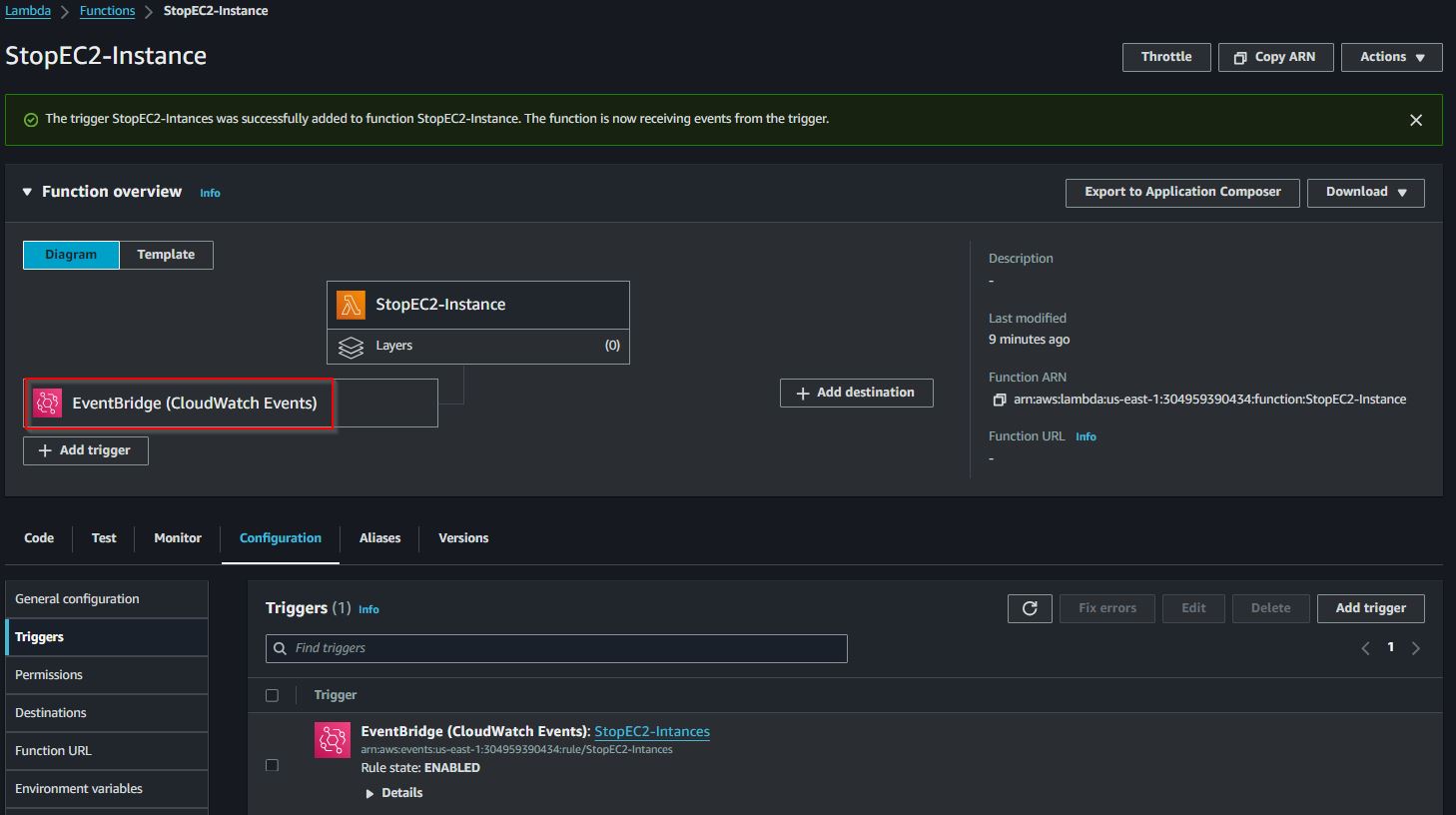Viewport: 1456px width, 815px height.
Task: Dismiss the success notification banner
Action: [1415, 120]
